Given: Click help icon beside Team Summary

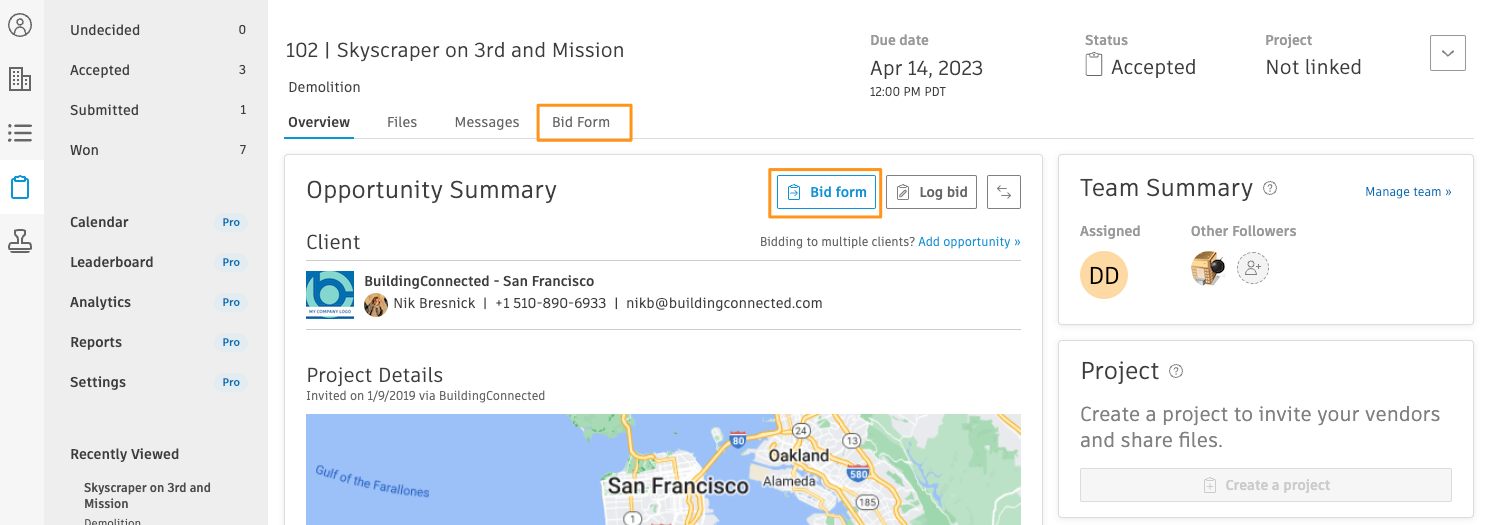Looking at the screenshot, I should pos(1270,188).
